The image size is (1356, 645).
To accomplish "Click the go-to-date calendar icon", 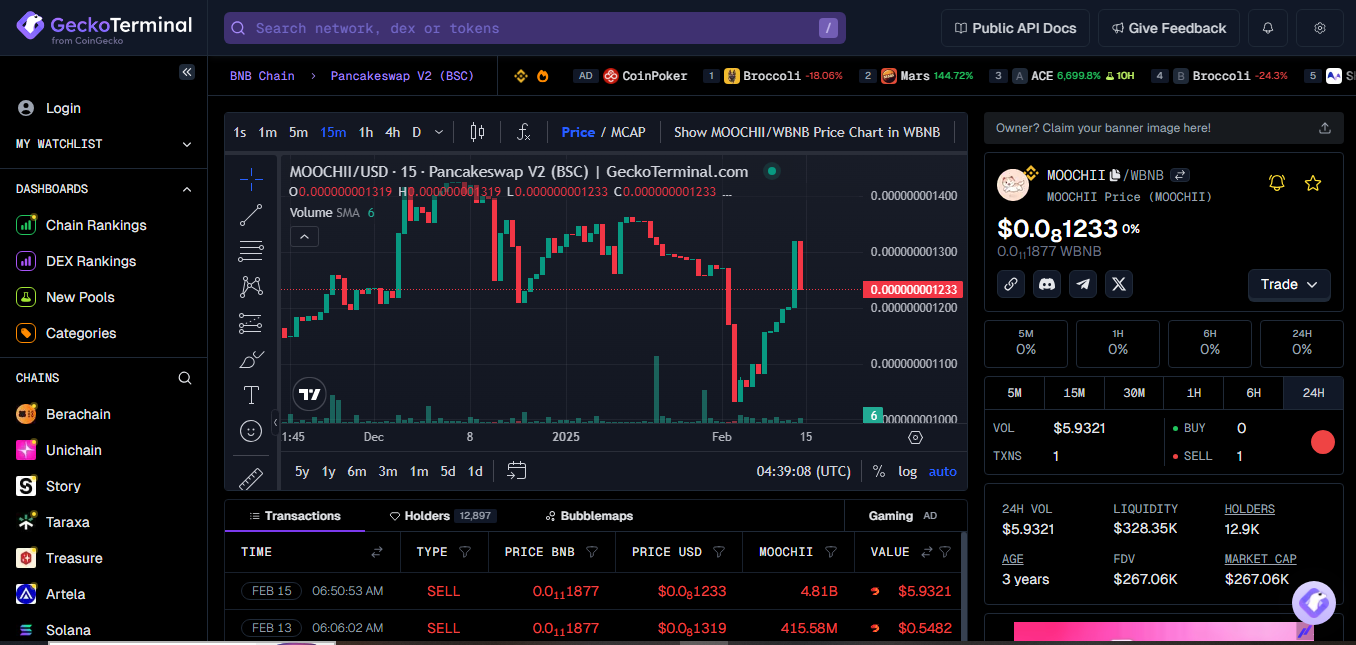I will (x=516, y=471).
